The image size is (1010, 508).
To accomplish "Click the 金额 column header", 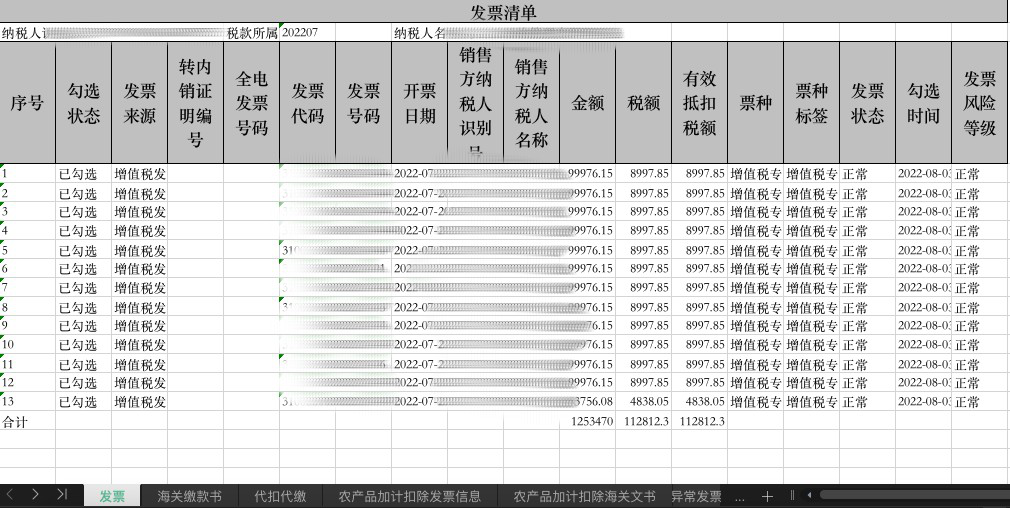I will point(588,103).
